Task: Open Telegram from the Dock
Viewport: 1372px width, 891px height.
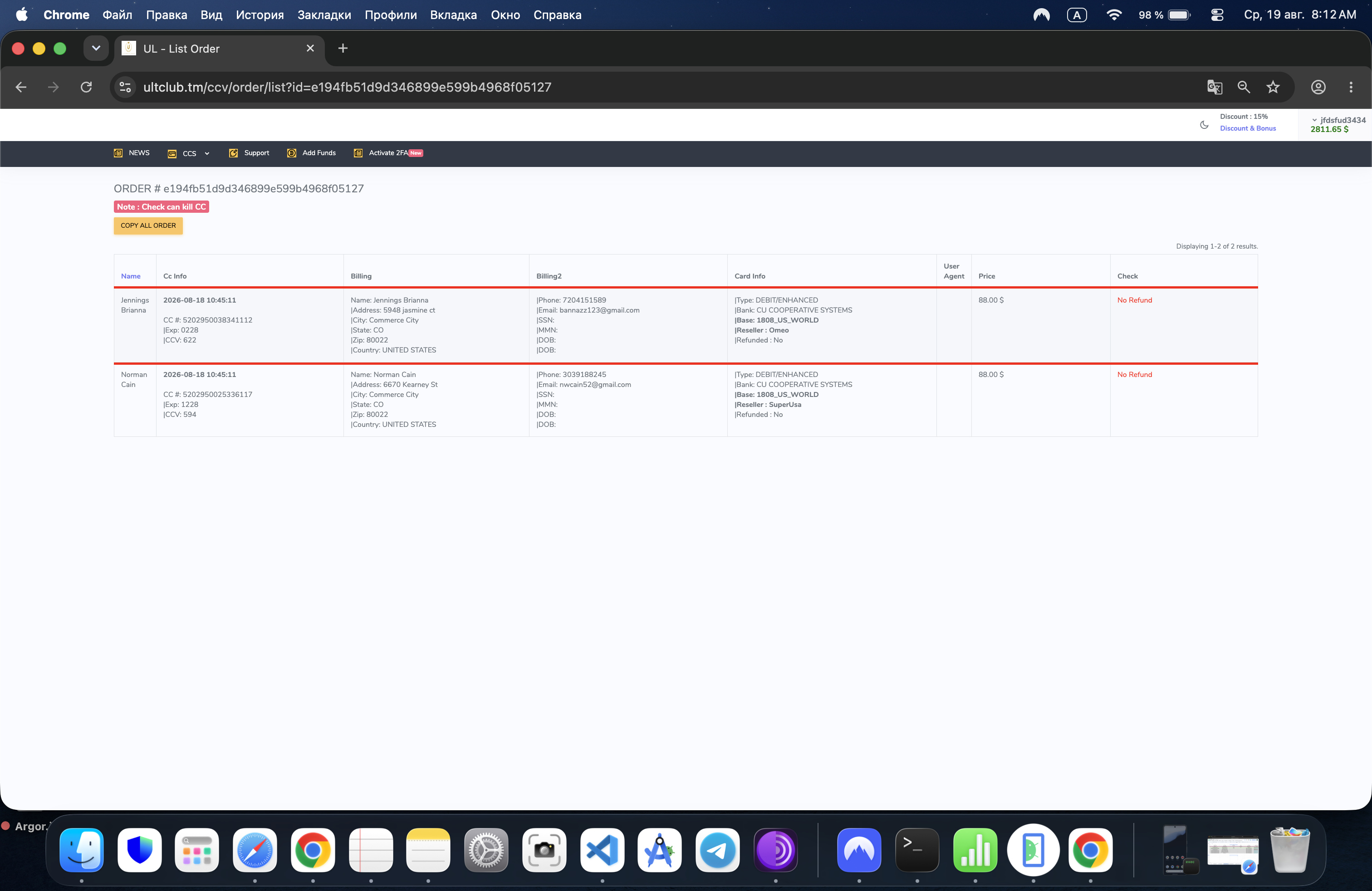Action: pos(718,850)
